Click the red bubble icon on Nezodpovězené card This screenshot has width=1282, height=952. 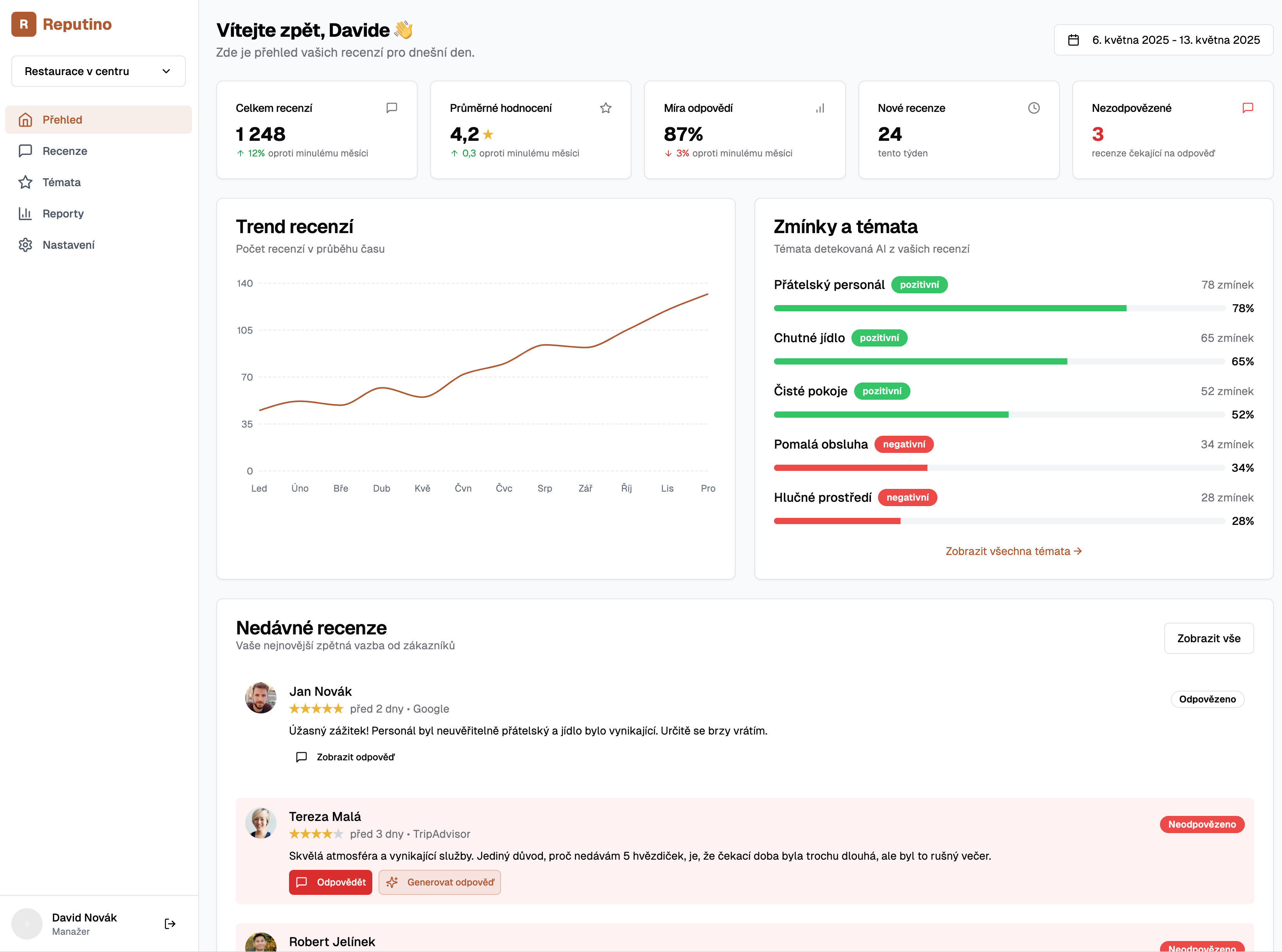1248,108
